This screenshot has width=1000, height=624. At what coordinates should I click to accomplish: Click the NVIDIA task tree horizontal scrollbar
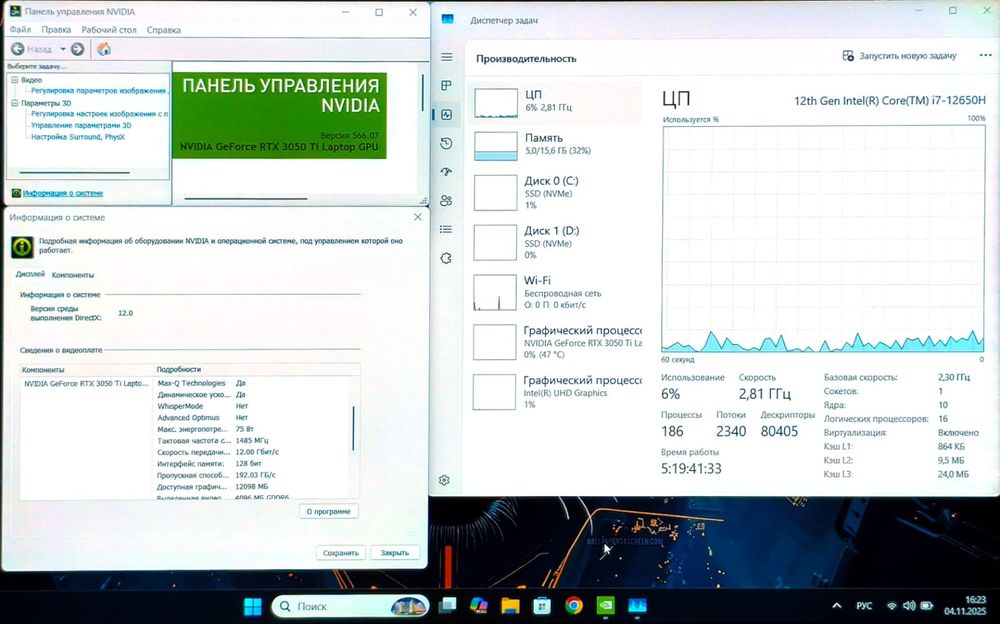(75, 172)
